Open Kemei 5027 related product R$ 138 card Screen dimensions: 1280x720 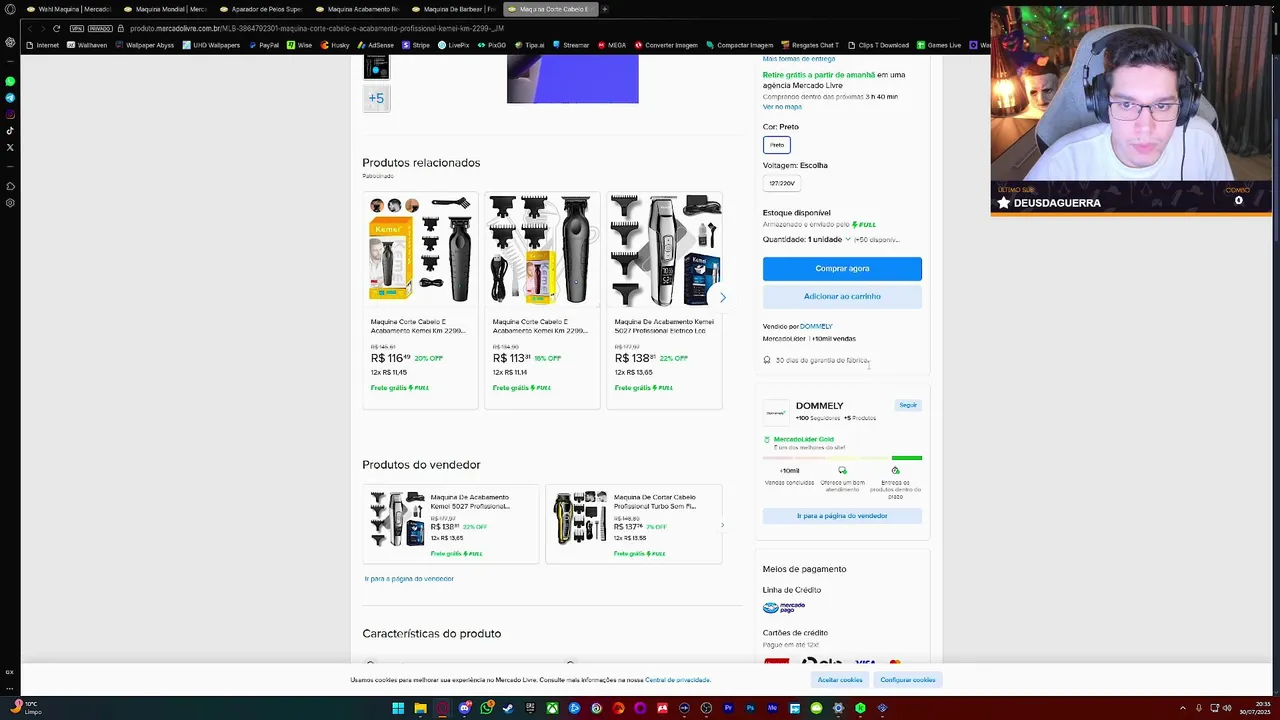point(665,300)
